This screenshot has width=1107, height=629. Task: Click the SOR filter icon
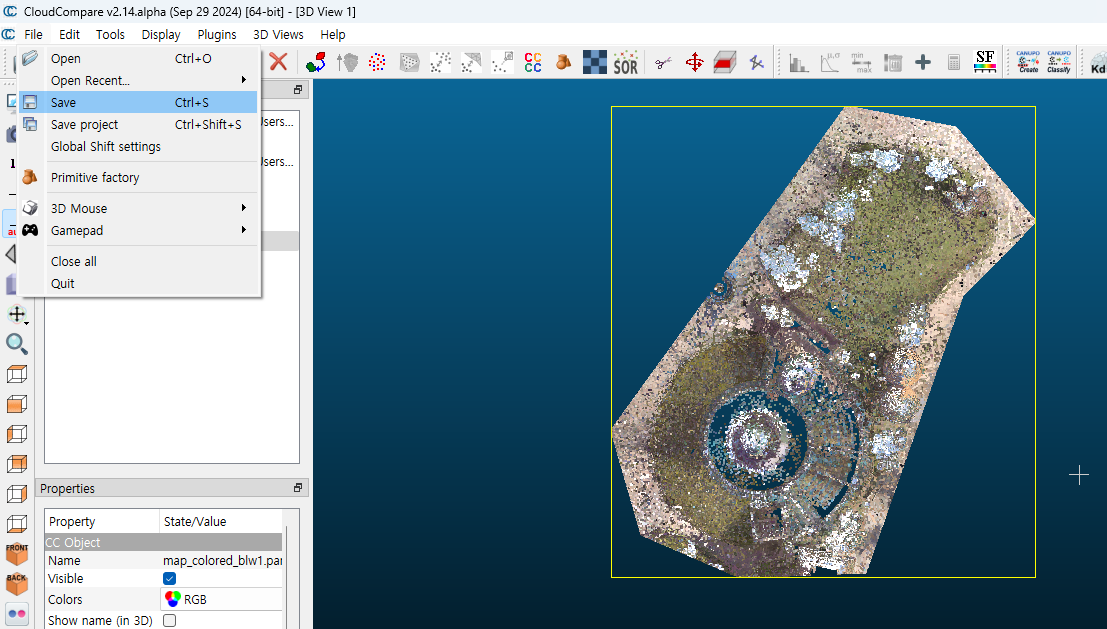pyautogui.click(x=626, y=62)
